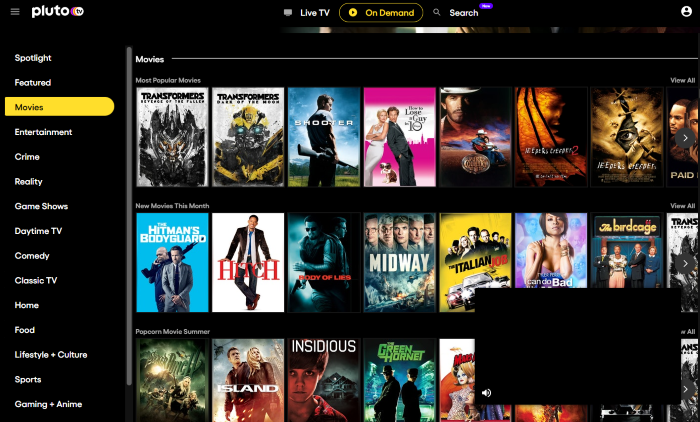Select the On Demand tab
This screenshot has width=700, height=422.
click(381, 13)
